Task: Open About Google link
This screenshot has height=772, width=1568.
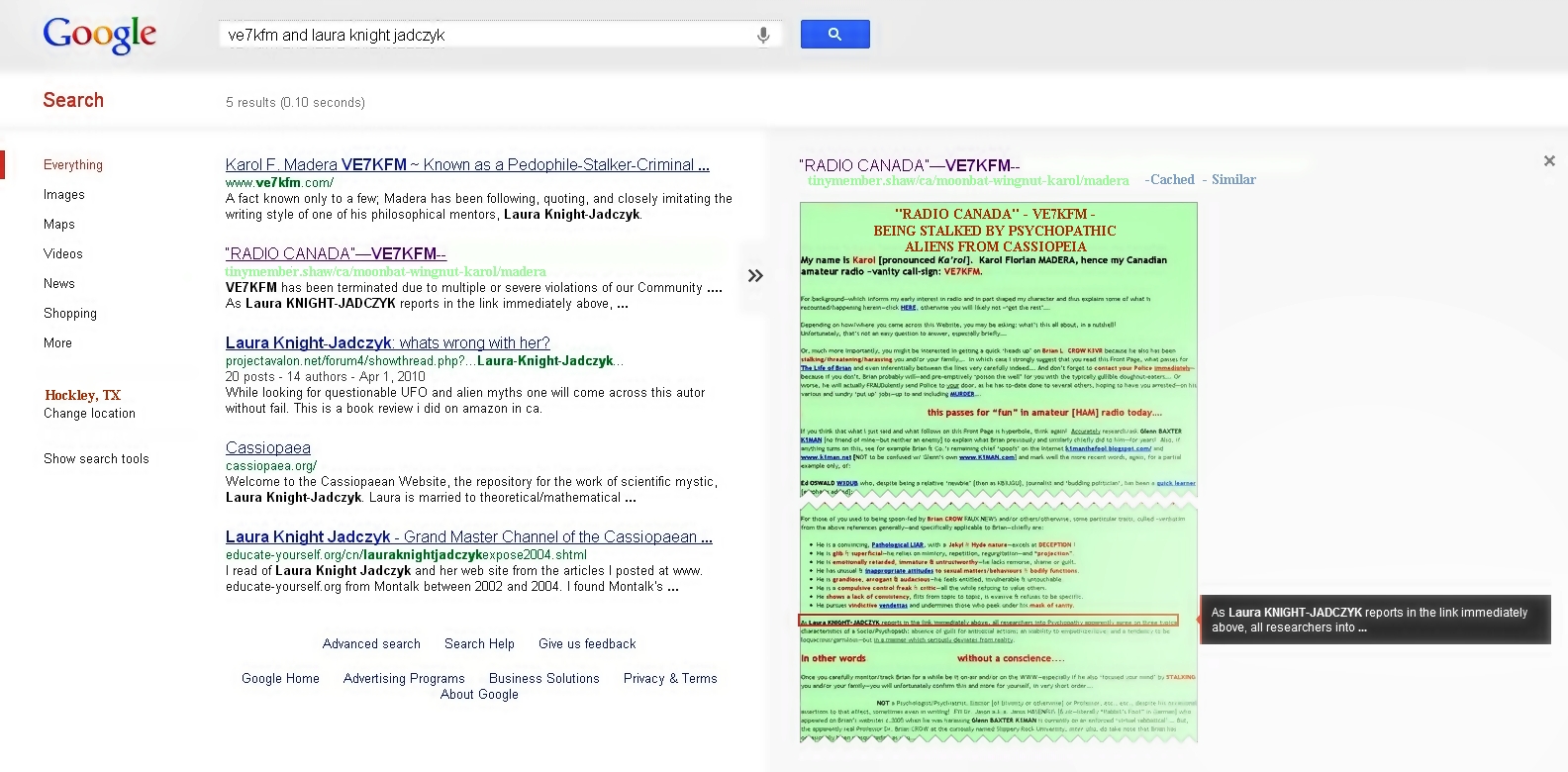Action: [479, 695]
